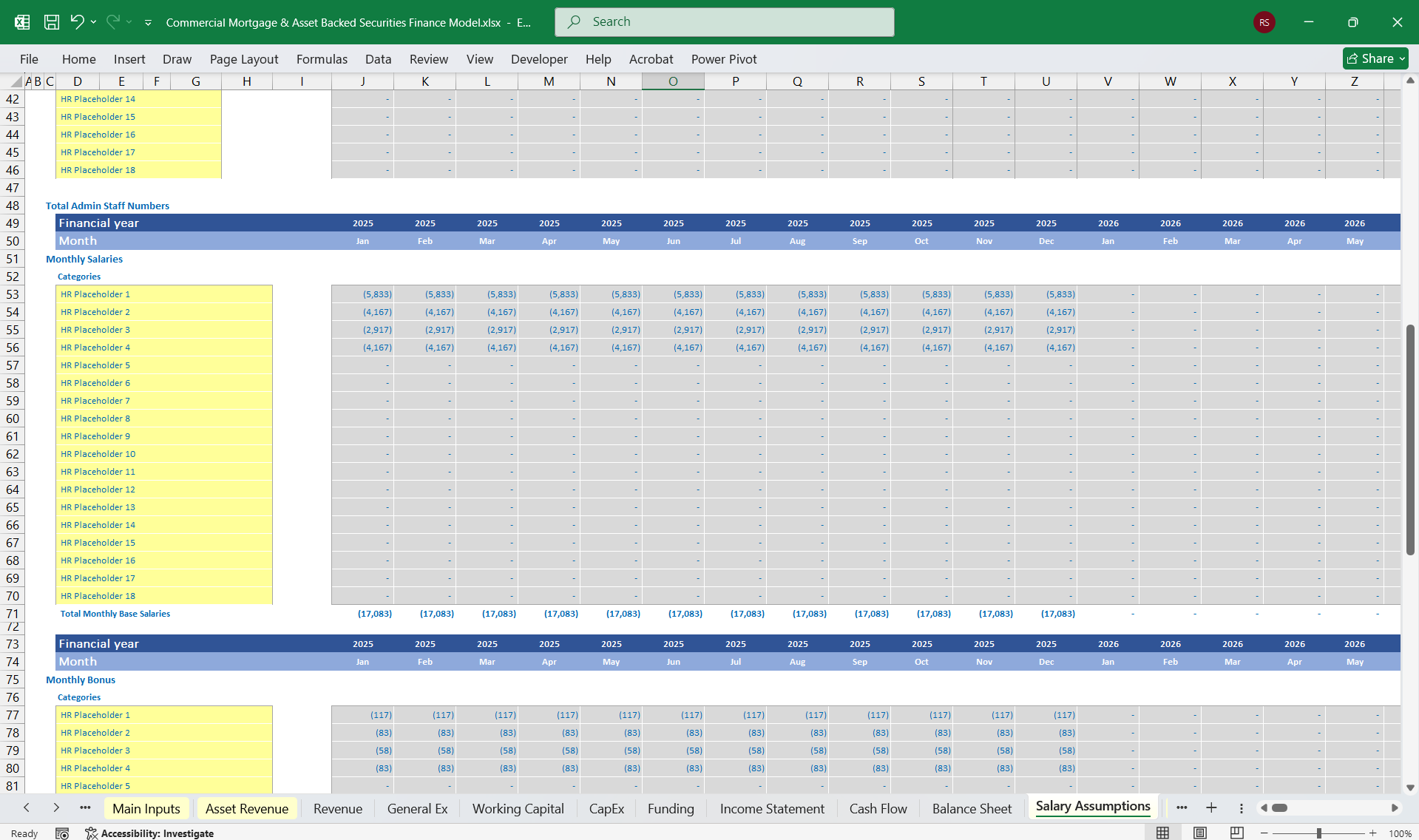Expand Customize Quick Access Toolbar dropdown
The image size is (1419, 840).
click(x=148, y=23)
